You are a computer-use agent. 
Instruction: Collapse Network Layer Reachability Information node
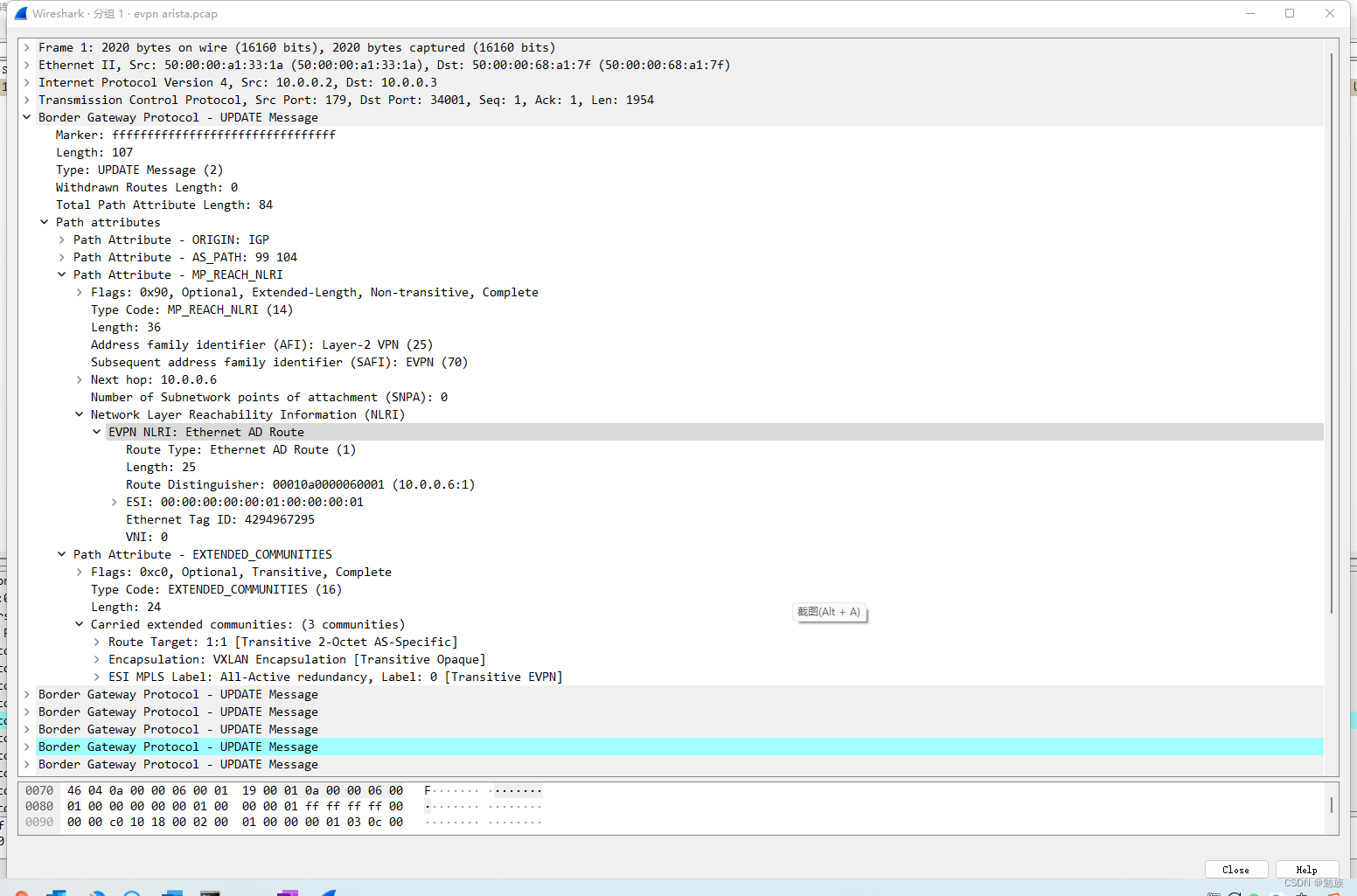pyautogui.click(x=80, y=414)
